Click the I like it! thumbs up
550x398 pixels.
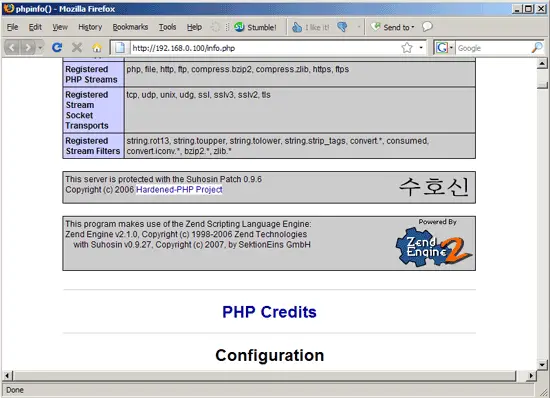point(311,27)
